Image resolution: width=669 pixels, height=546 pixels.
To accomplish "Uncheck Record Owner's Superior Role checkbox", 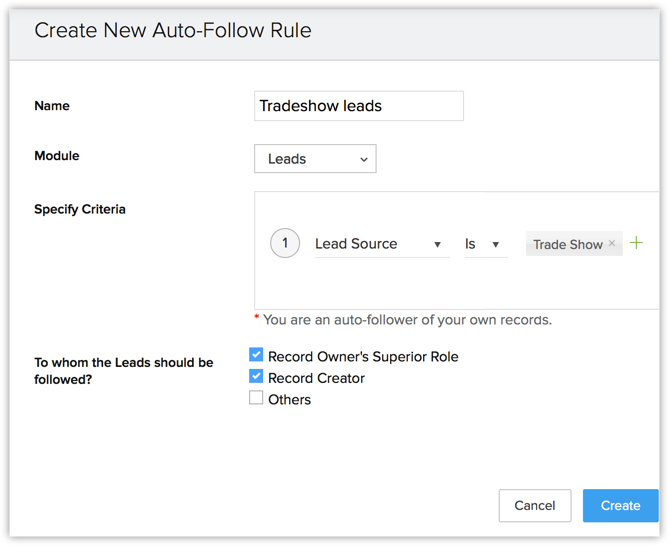I will [256, 355].
